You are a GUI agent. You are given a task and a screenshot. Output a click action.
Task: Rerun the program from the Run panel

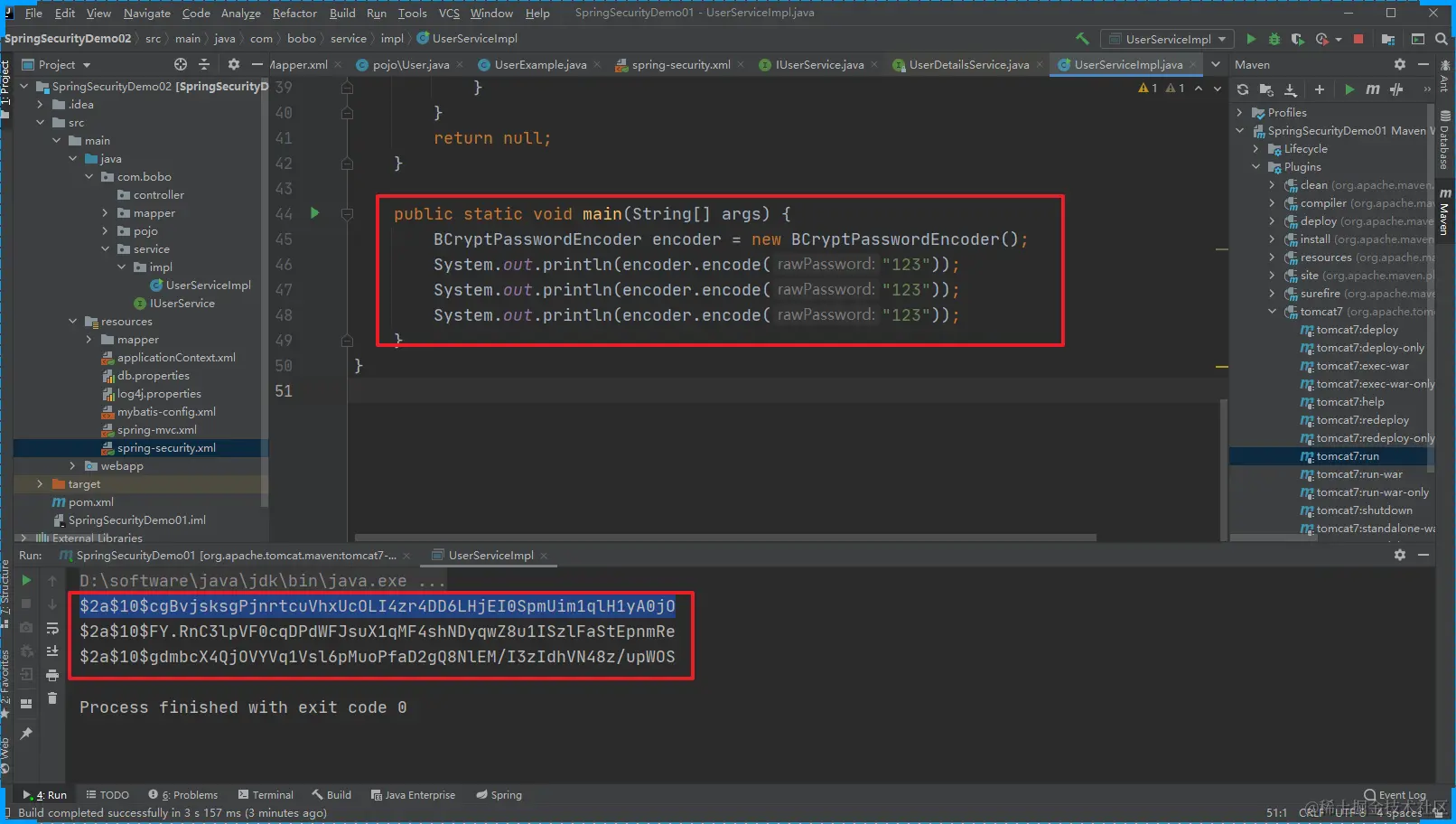pyautogui.click(x=26, y=580)
